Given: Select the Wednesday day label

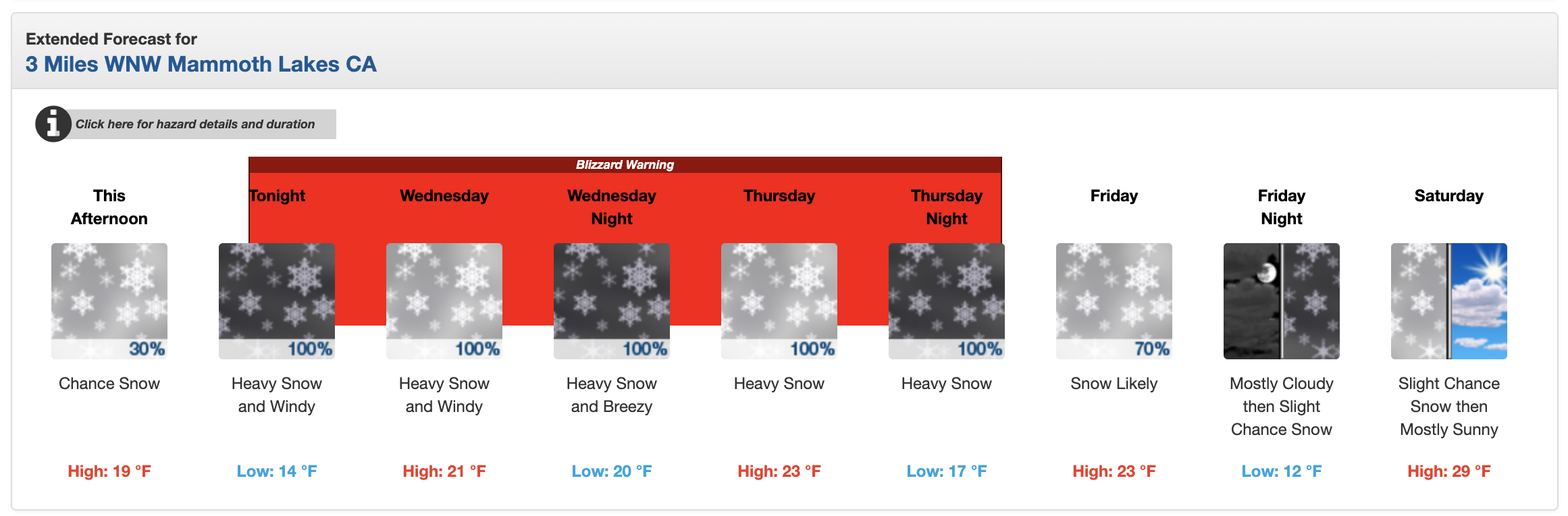Looking at the screenshot, I should [x=444, y=196].
